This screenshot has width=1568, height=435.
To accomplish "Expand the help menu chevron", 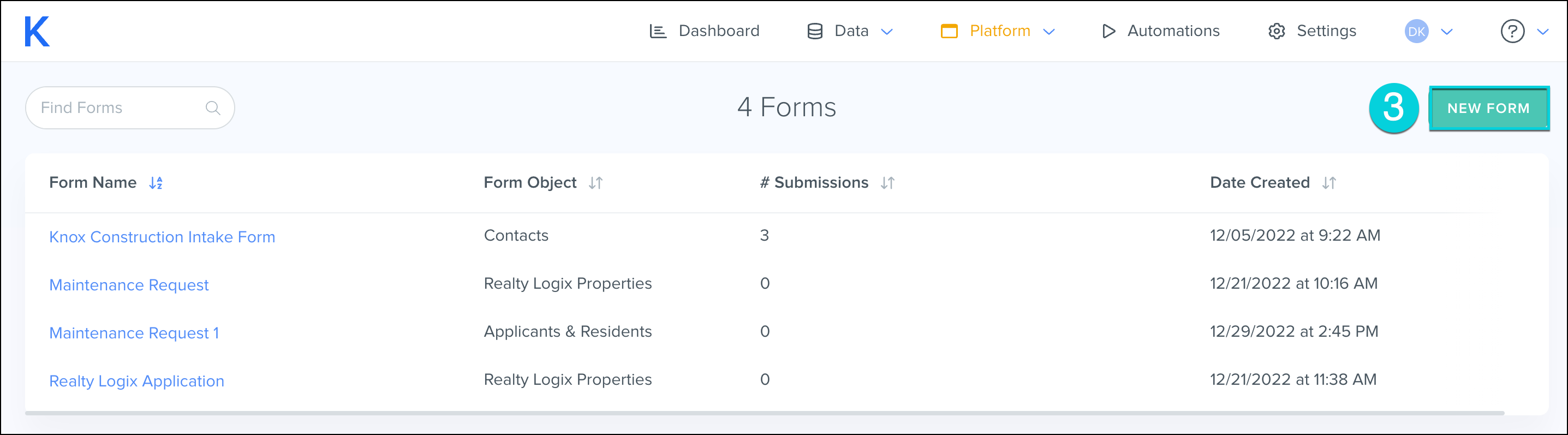I will (1542, 32).
